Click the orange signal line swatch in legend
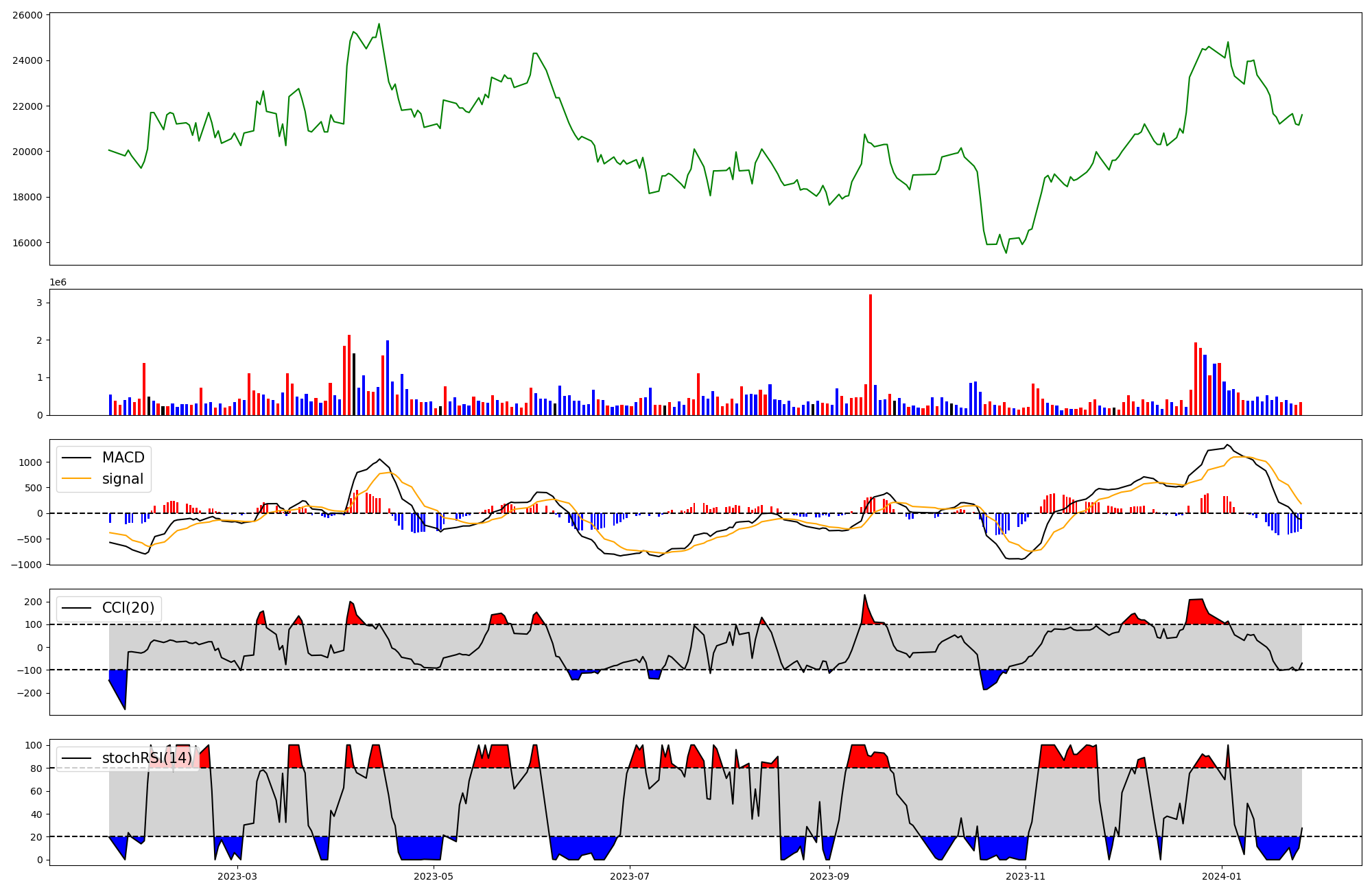The image size is (1372, 892). pos(77,479)
